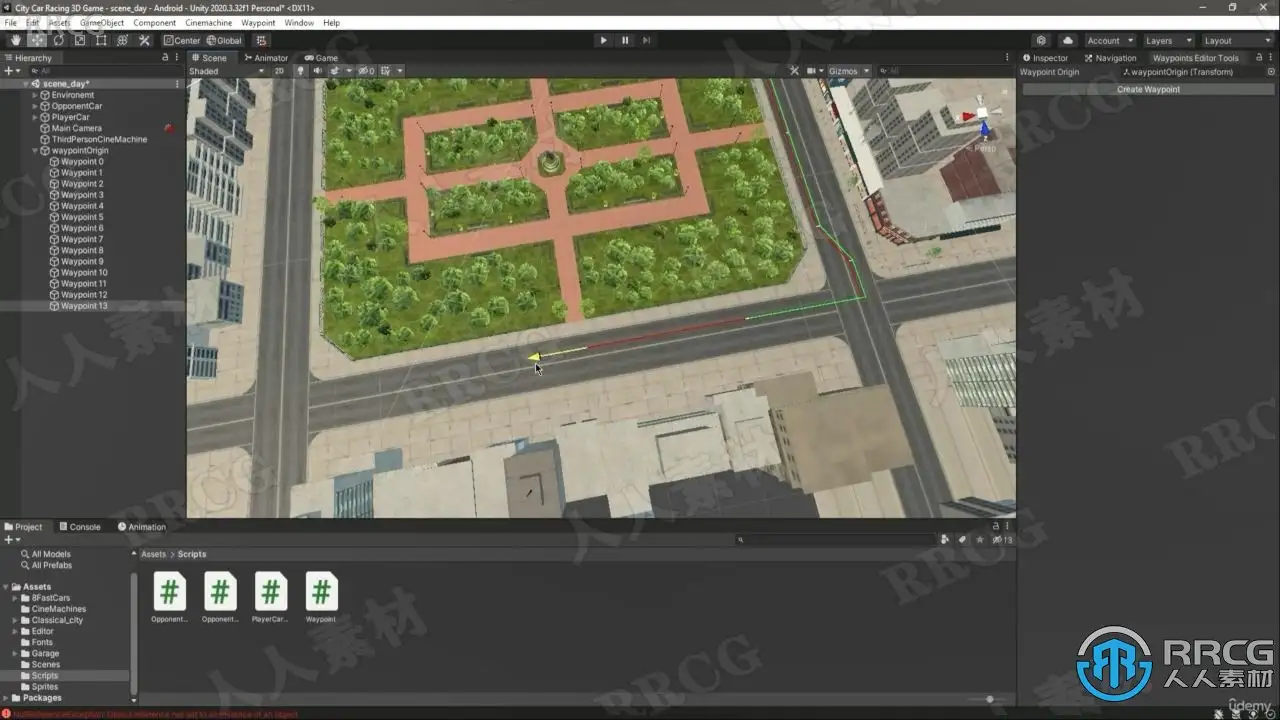Viewport: 1280px width, 720px height.
Task: Select the Transform tool
Action: coord(122,40)
